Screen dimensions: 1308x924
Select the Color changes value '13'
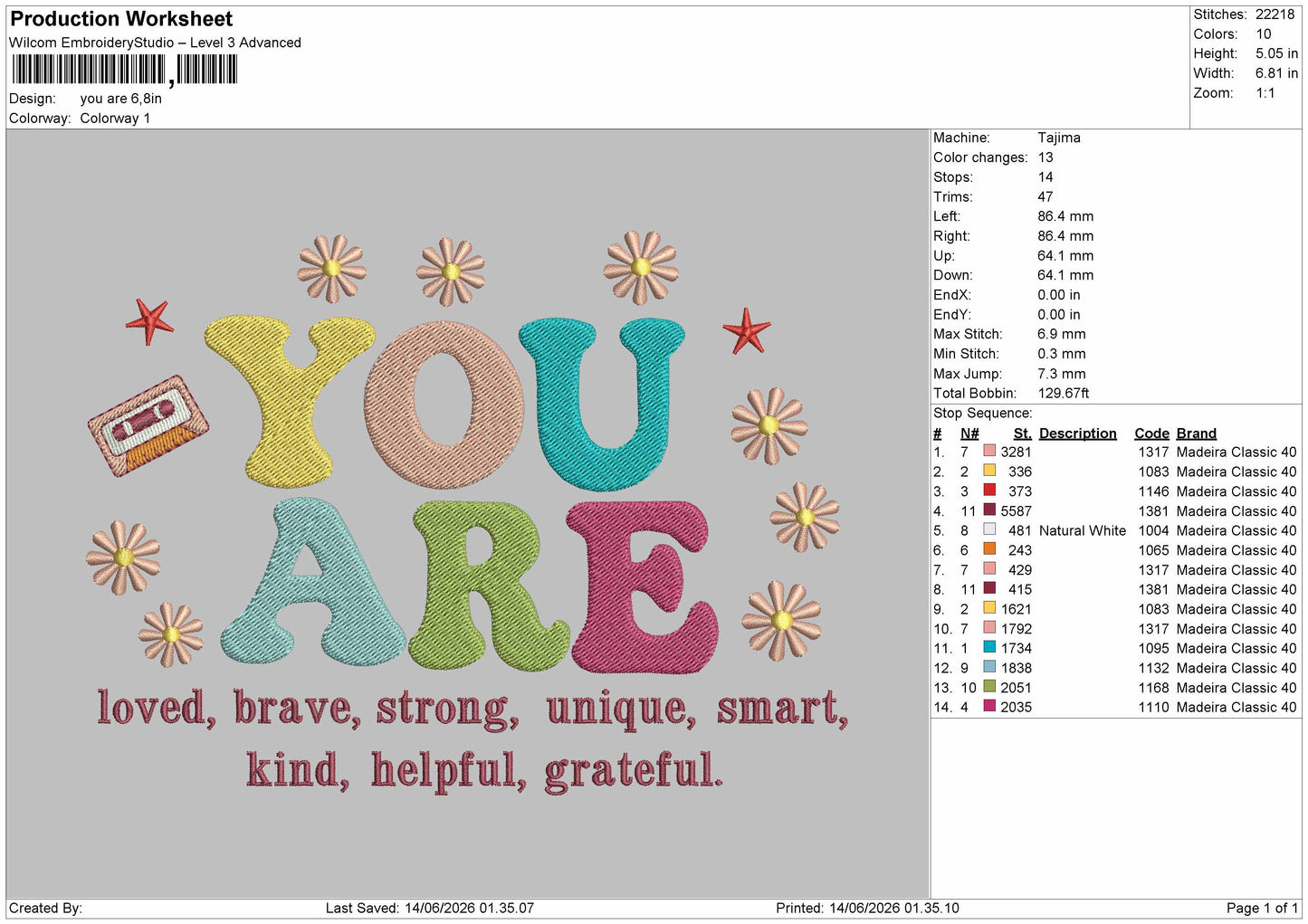click(x=1045, y=157)
